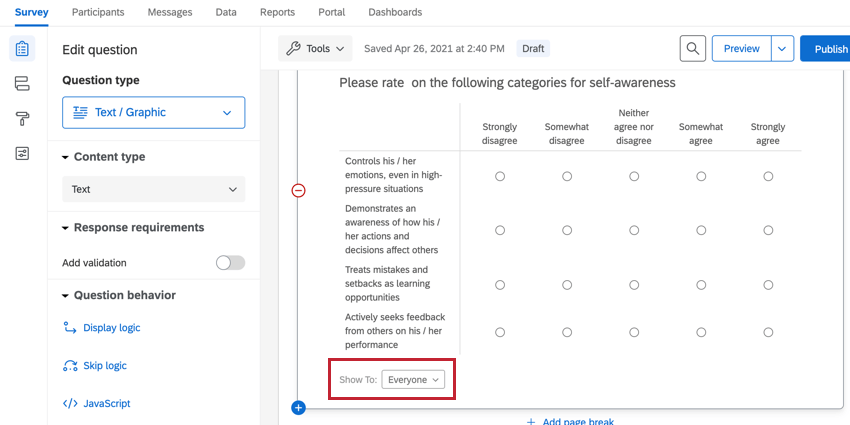Toggle the Add validation switch
This screenshot has height=425, width=850.
coord(230,263)
